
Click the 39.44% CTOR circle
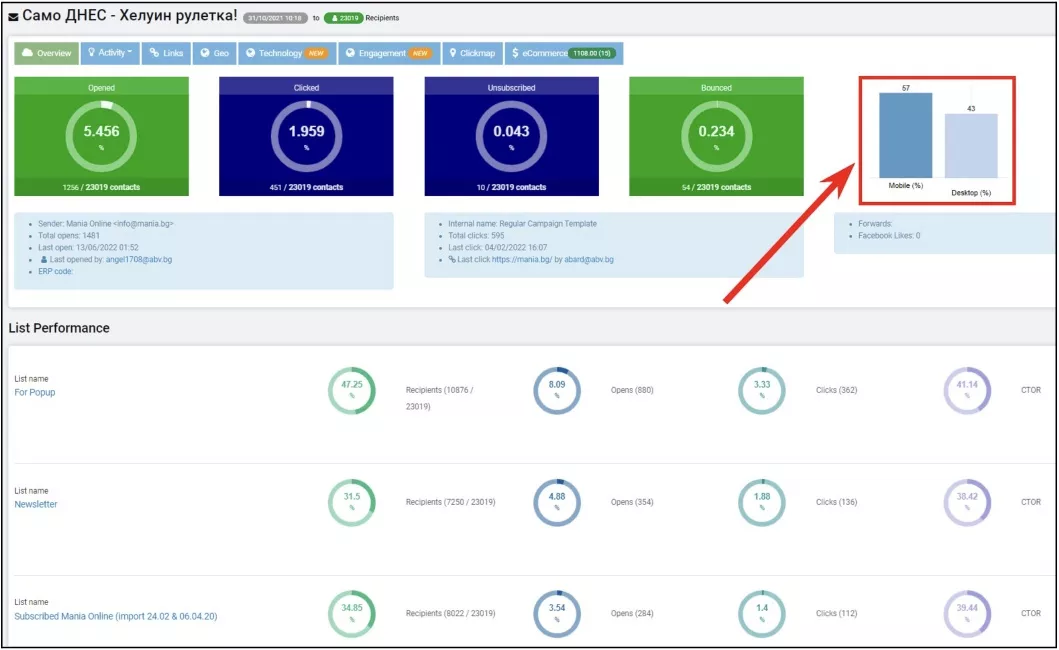pyautogui.click(x=967, y=614)
